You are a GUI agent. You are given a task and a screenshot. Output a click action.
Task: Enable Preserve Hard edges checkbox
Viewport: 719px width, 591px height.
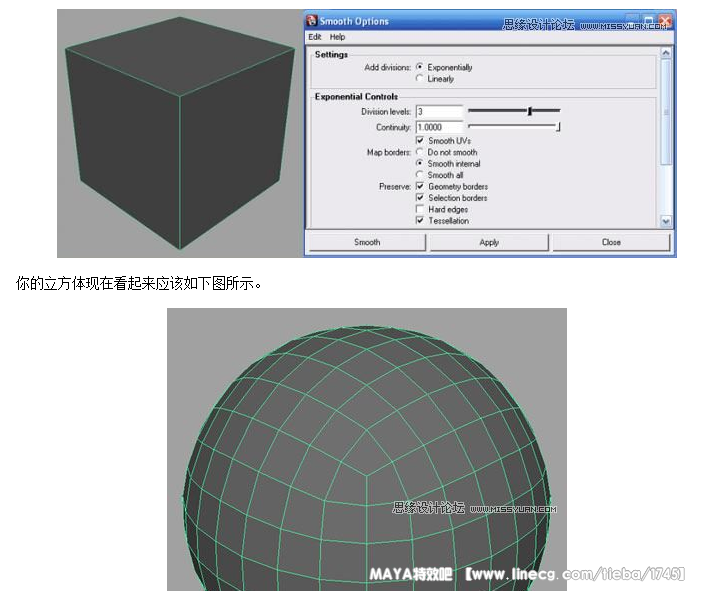[420, 209]
